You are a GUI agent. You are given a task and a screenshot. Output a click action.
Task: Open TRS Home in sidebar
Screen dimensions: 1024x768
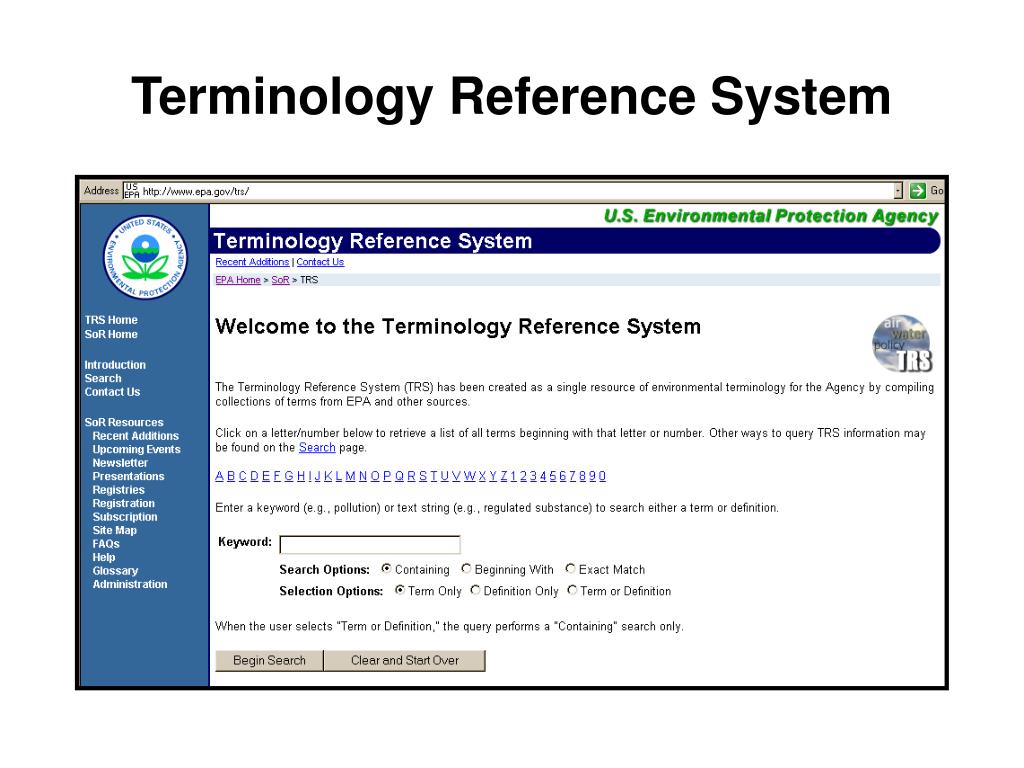111,320
